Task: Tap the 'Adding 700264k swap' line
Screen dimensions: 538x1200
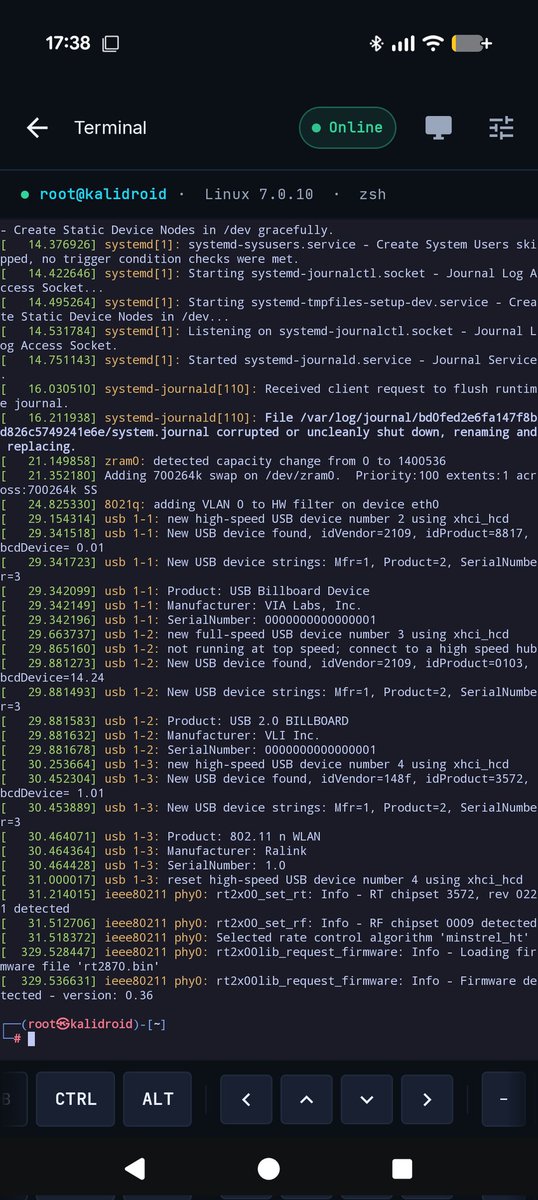Action: (x=269, y=483)
